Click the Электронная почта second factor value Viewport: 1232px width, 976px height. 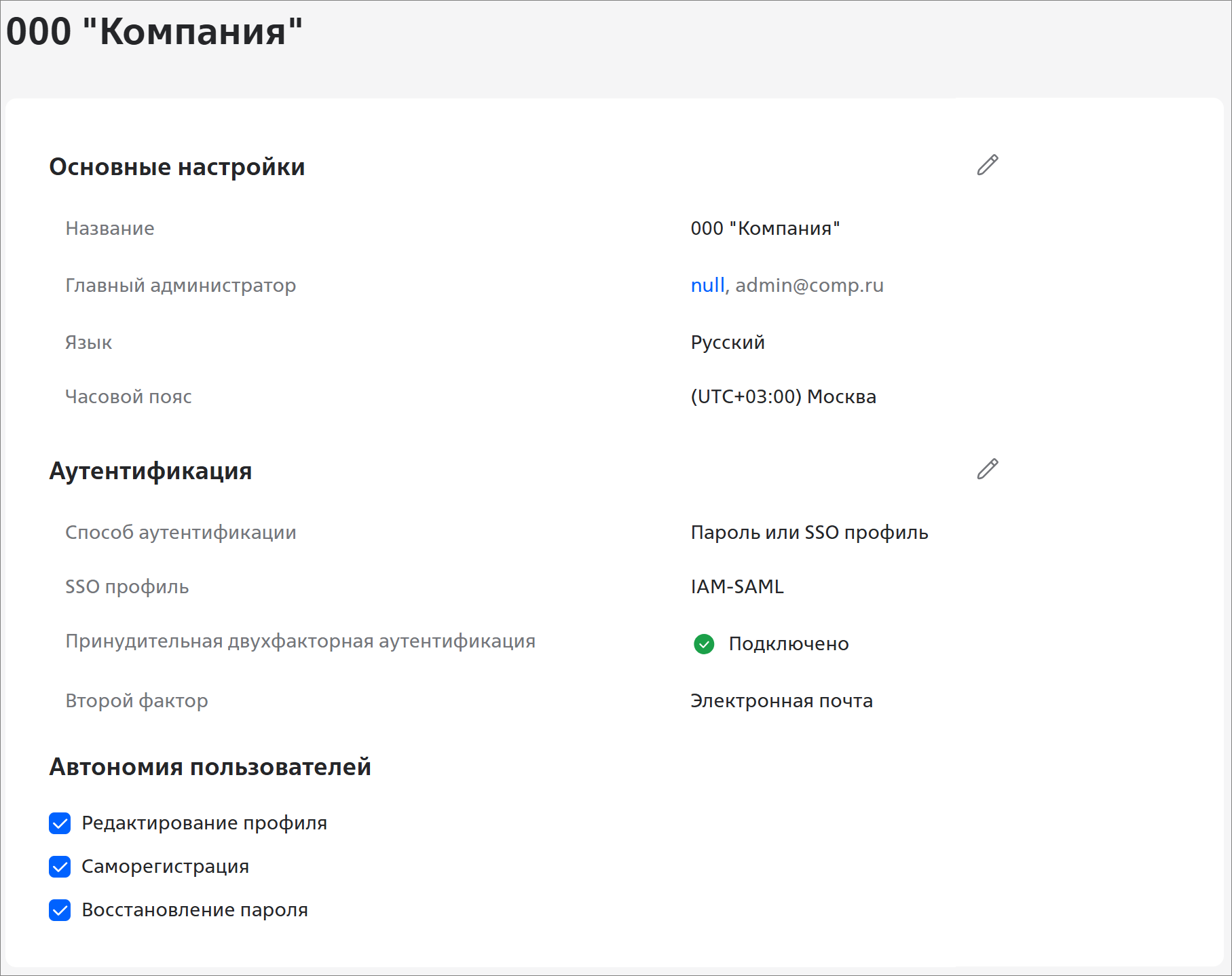tap(781, 701)
